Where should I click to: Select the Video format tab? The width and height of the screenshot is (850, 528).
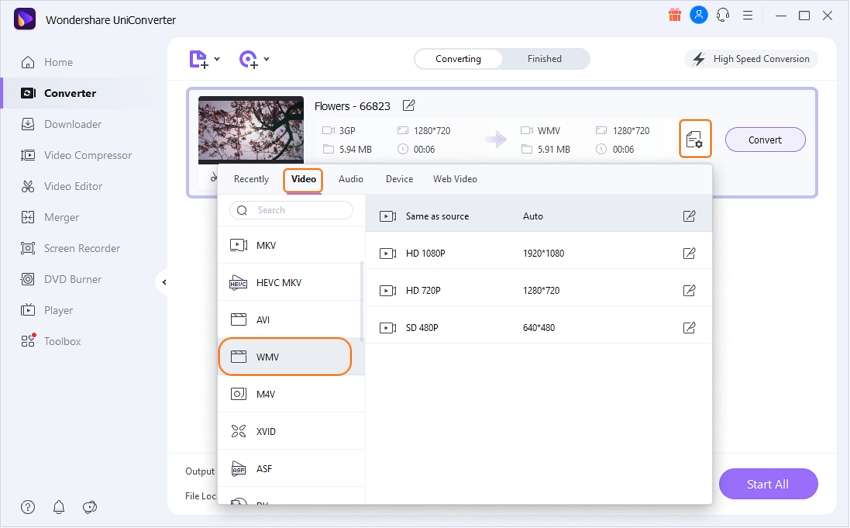[x=303, y=179]
